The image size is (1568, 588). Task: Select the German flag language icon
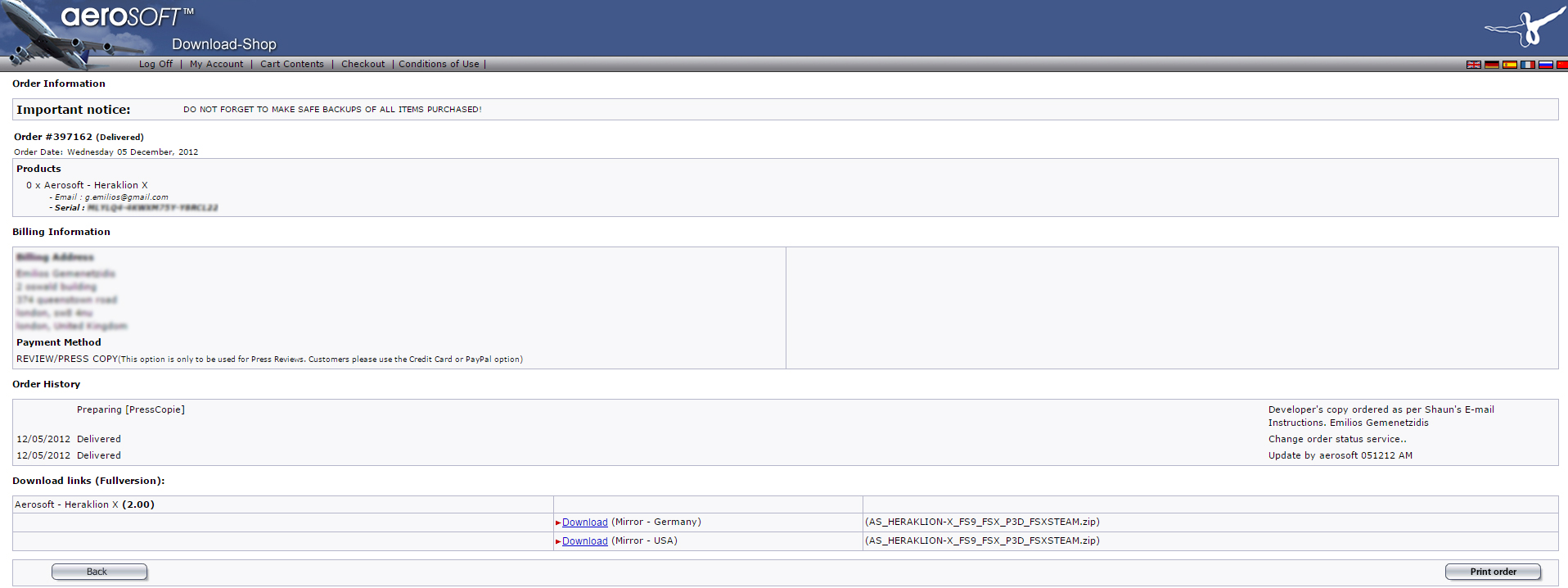coord(1491,65)
